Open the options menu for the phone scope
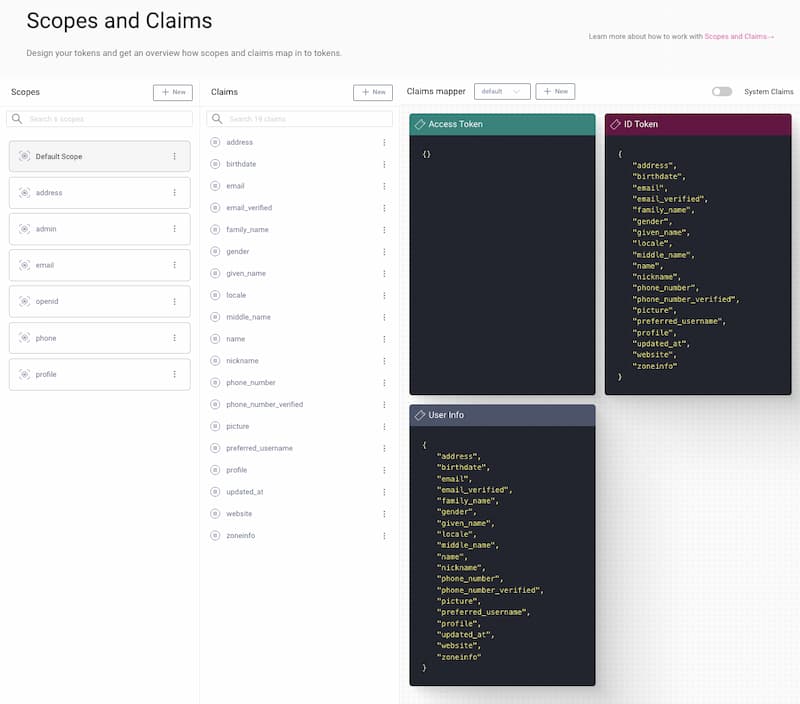 click(x=174, y=338)
